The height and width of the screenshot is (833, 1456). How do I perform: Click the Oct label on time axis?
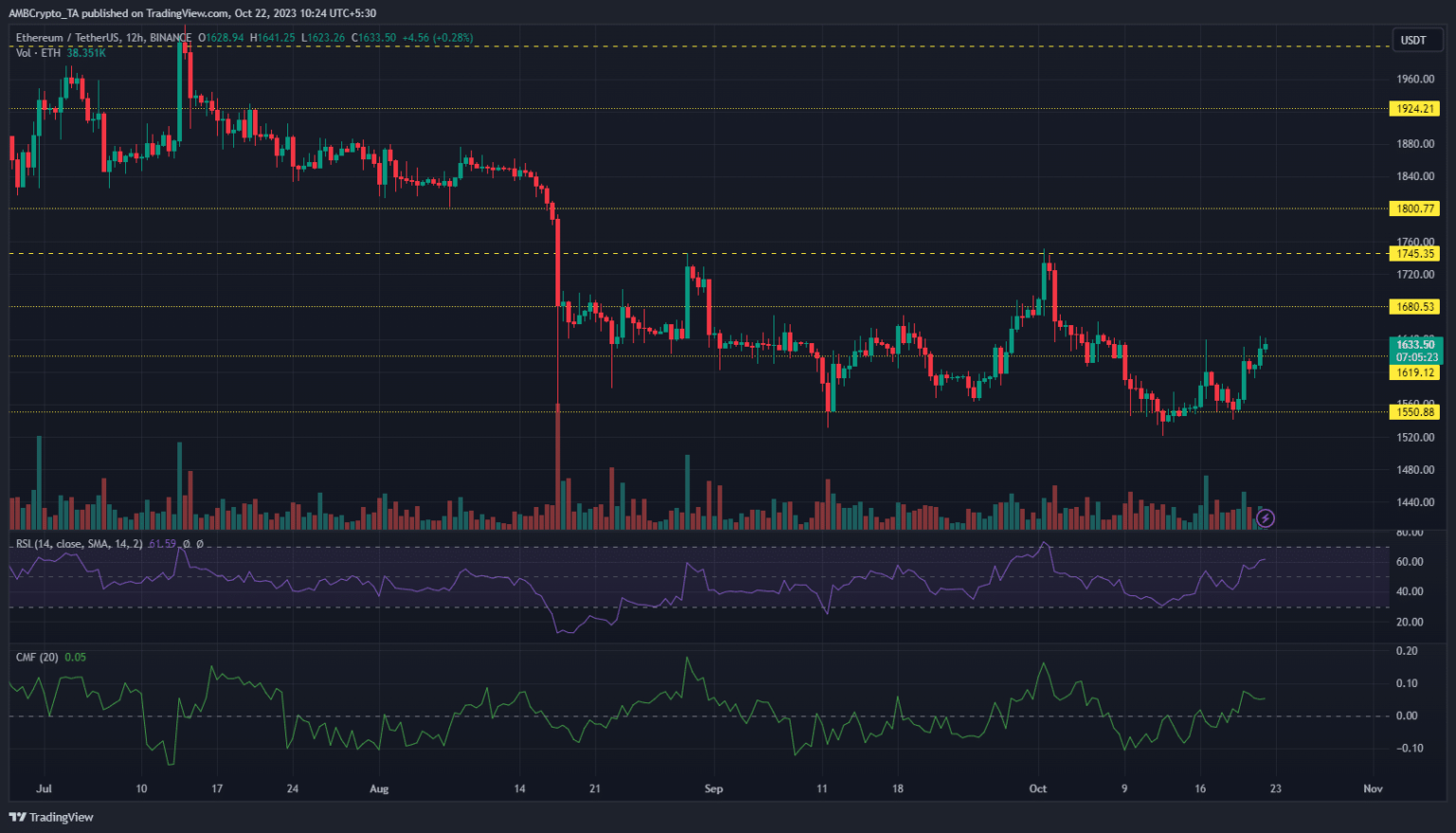pyautogui.click(x=1038, y=788)
